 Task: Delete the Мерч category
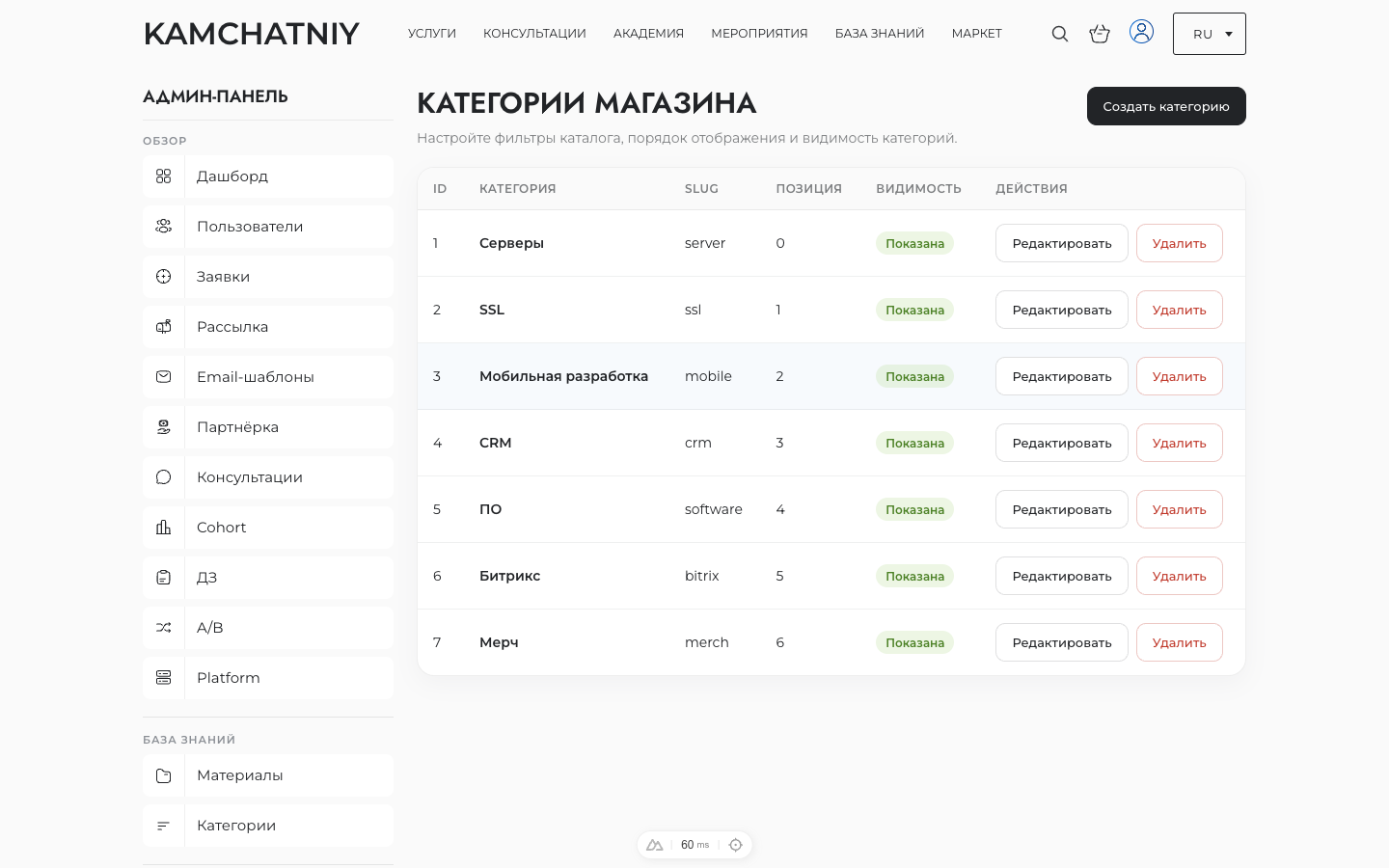(1180, 642)
